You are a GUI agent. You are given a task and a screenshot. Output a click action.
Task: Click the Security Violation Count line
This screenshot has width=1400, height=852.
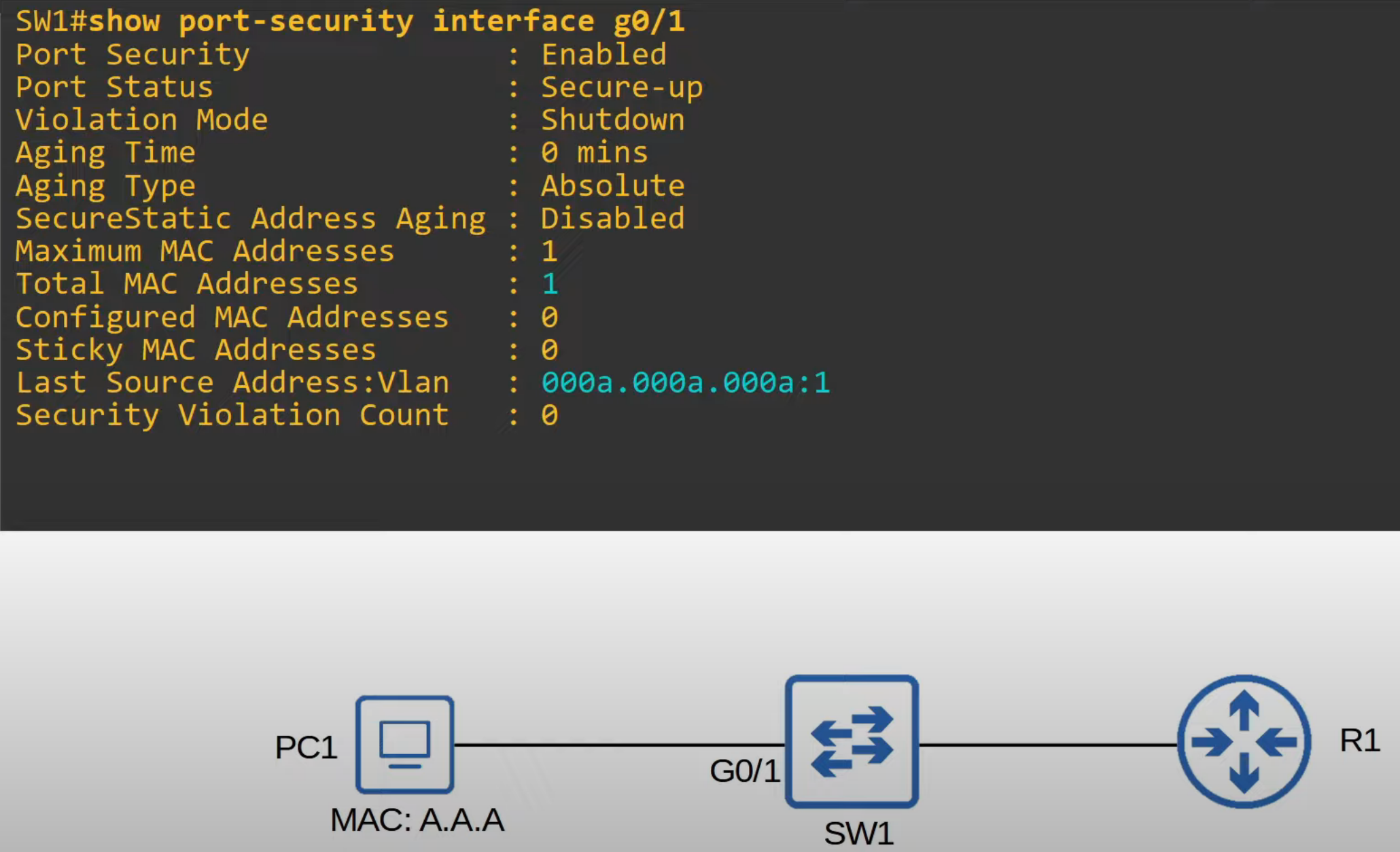click(x=232, y=415)
